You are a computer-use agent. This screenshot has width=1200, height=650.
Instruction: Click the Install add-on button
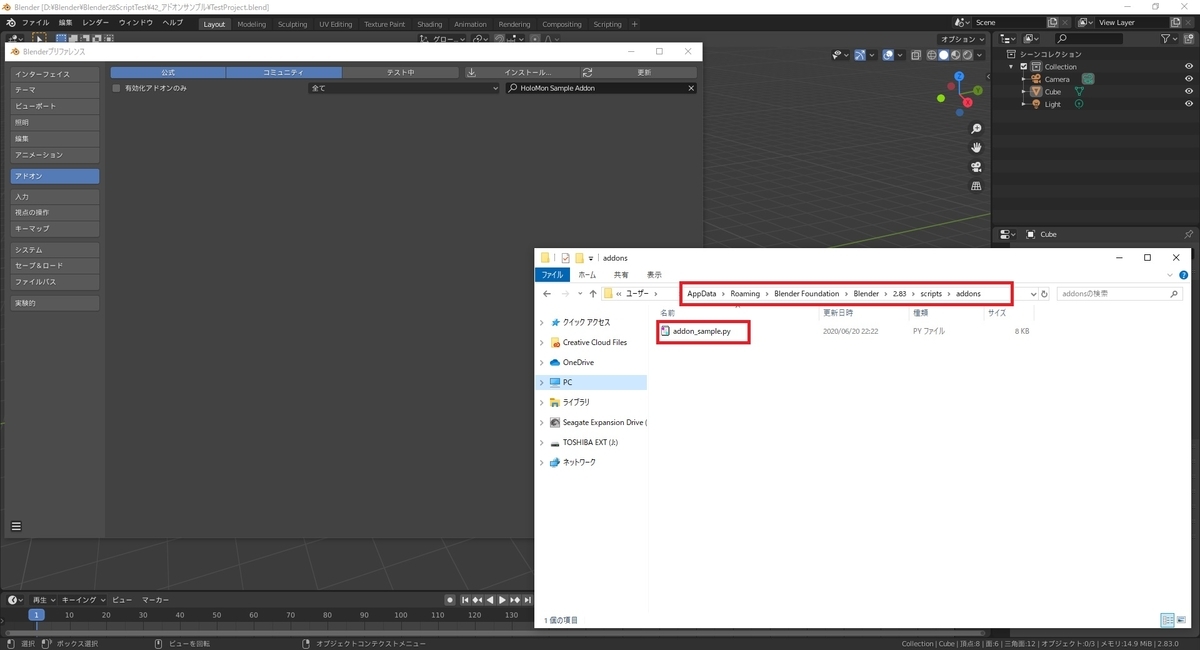(521, 72)
